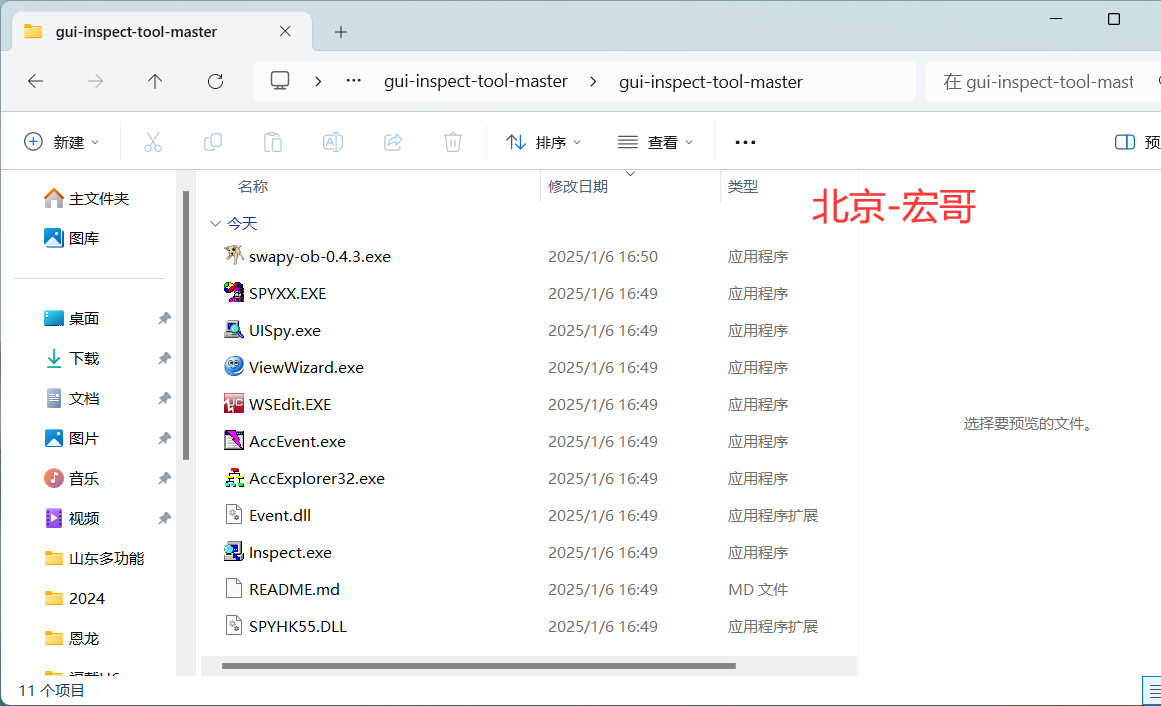The width and height of the screenshot is (1161, 706).
Task: Click the SPYHK55.DLL file icon
Action: click(234, 625)
